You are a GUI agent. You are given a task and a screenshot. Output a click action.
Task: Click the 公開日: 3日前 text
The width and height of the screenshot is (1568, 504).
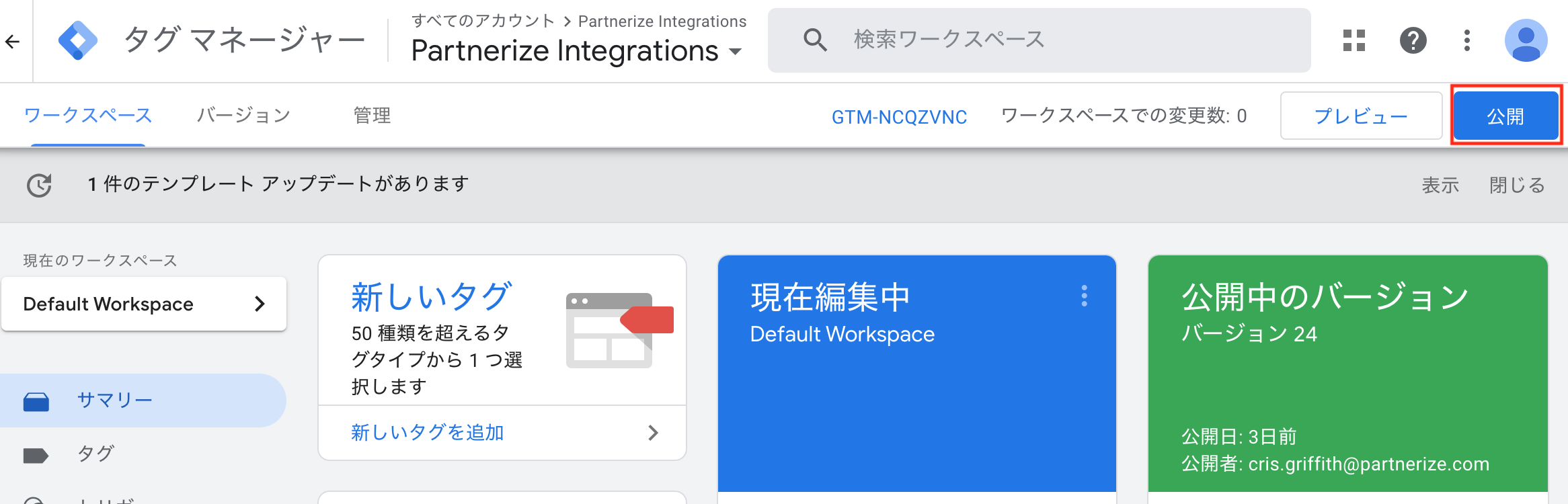[x=1239, y=437]
